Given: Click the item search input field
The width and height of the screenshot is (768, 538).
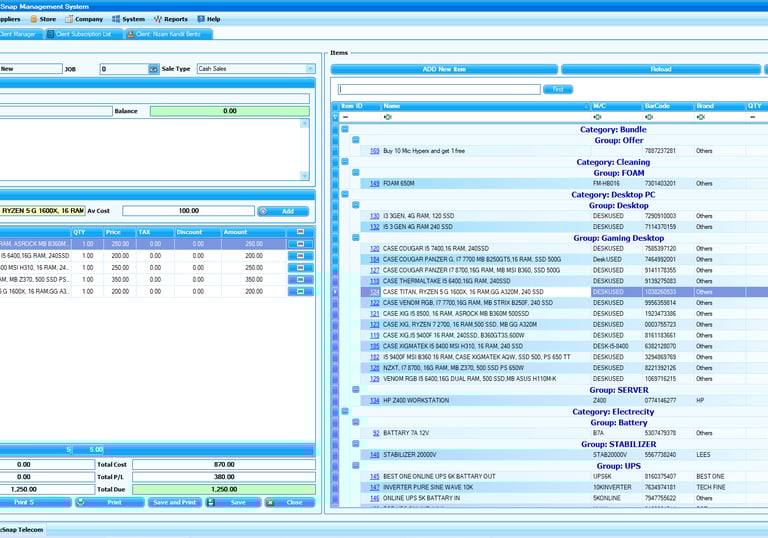Looking at the screenshot, I should [439, 89].
